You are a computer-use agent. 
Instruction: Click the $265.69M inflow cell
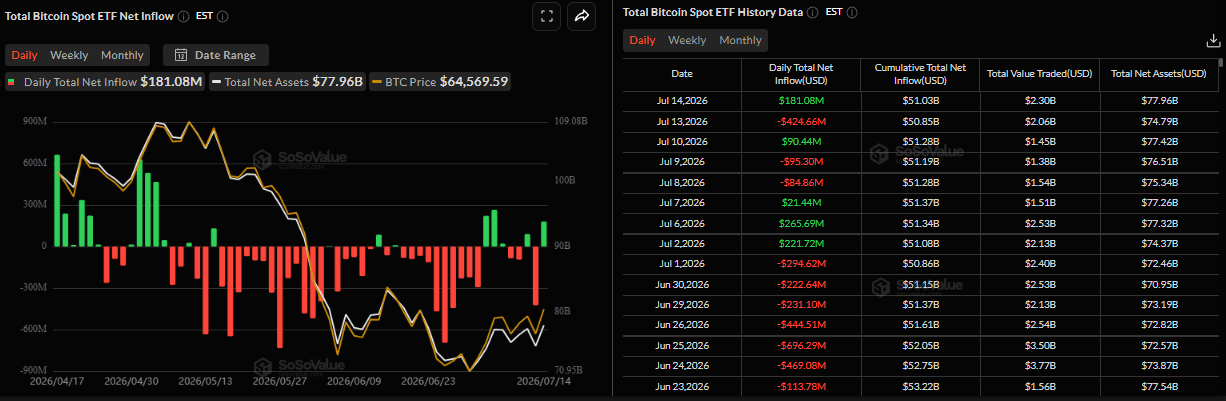tap(800, 223)
